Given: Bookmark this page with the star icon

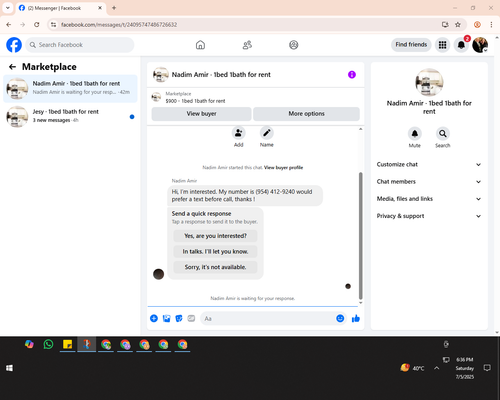Looking at the screenshot, I should tap(458, 25).
